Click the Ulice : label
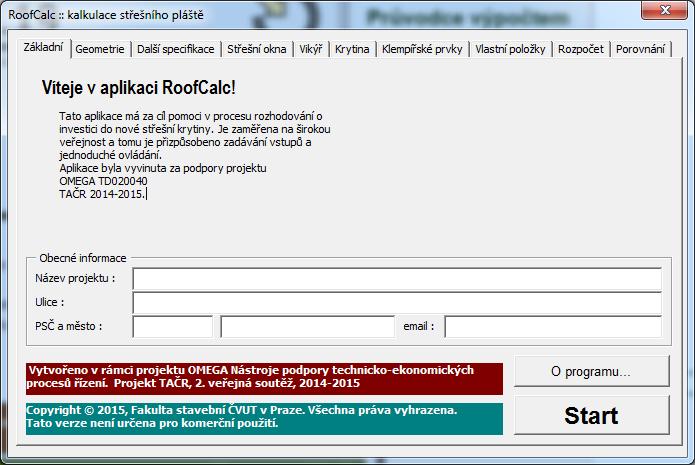Image resolution: width=695 pixels, height=465 pixels. click(x=50, y=302)
